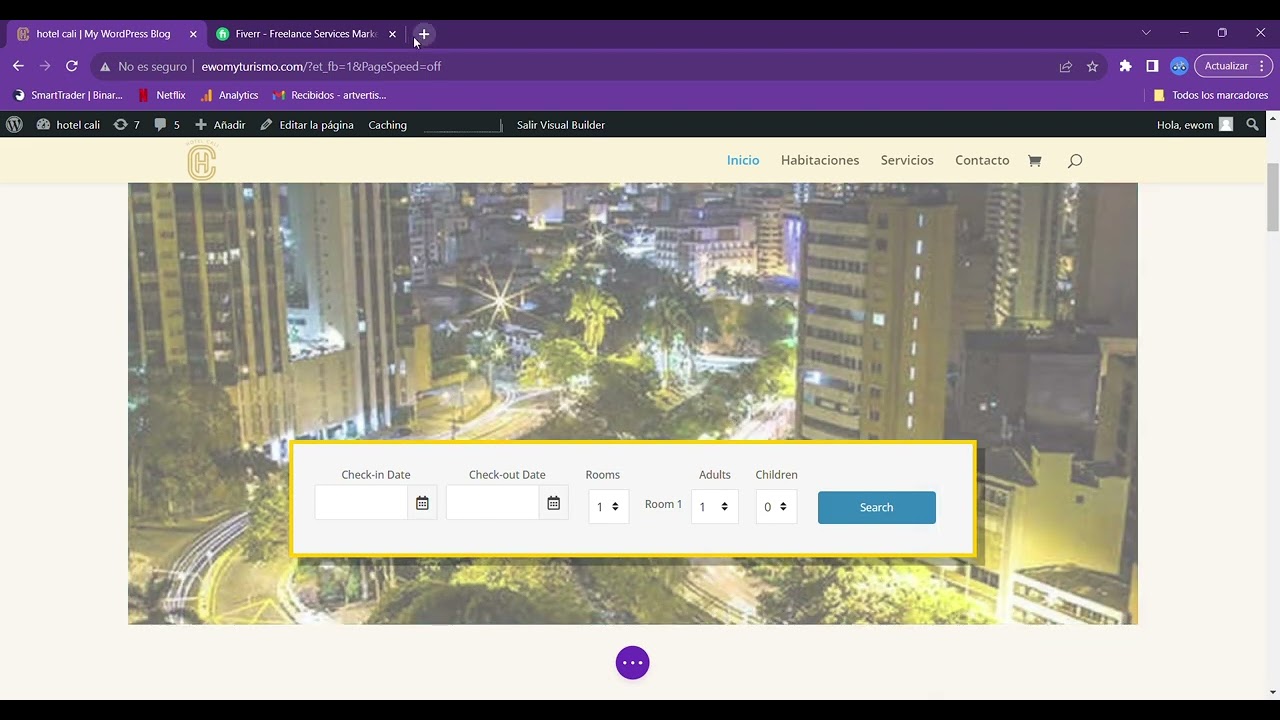Open the Check-in Date calendar icon
This screenshot has height=720, width=1280.
(422, 503)
